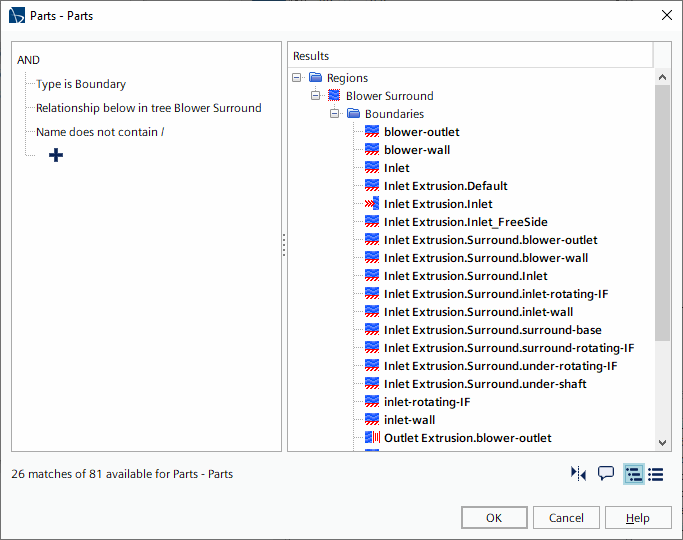Screen dimensions: 683x540
Task: Collapse the Regions tree node
Action: 297,78
